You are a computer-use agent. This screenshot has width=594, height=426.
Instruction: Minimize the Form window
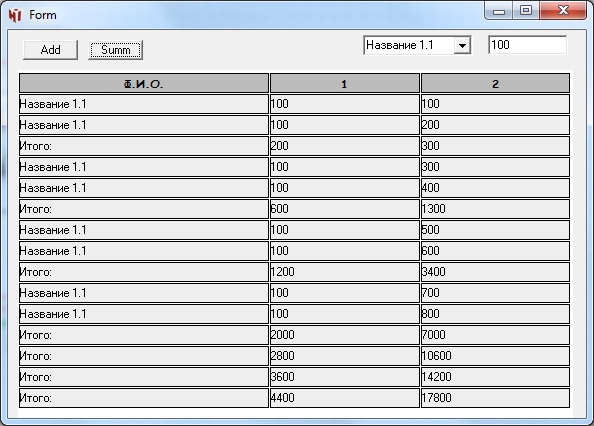499,11
